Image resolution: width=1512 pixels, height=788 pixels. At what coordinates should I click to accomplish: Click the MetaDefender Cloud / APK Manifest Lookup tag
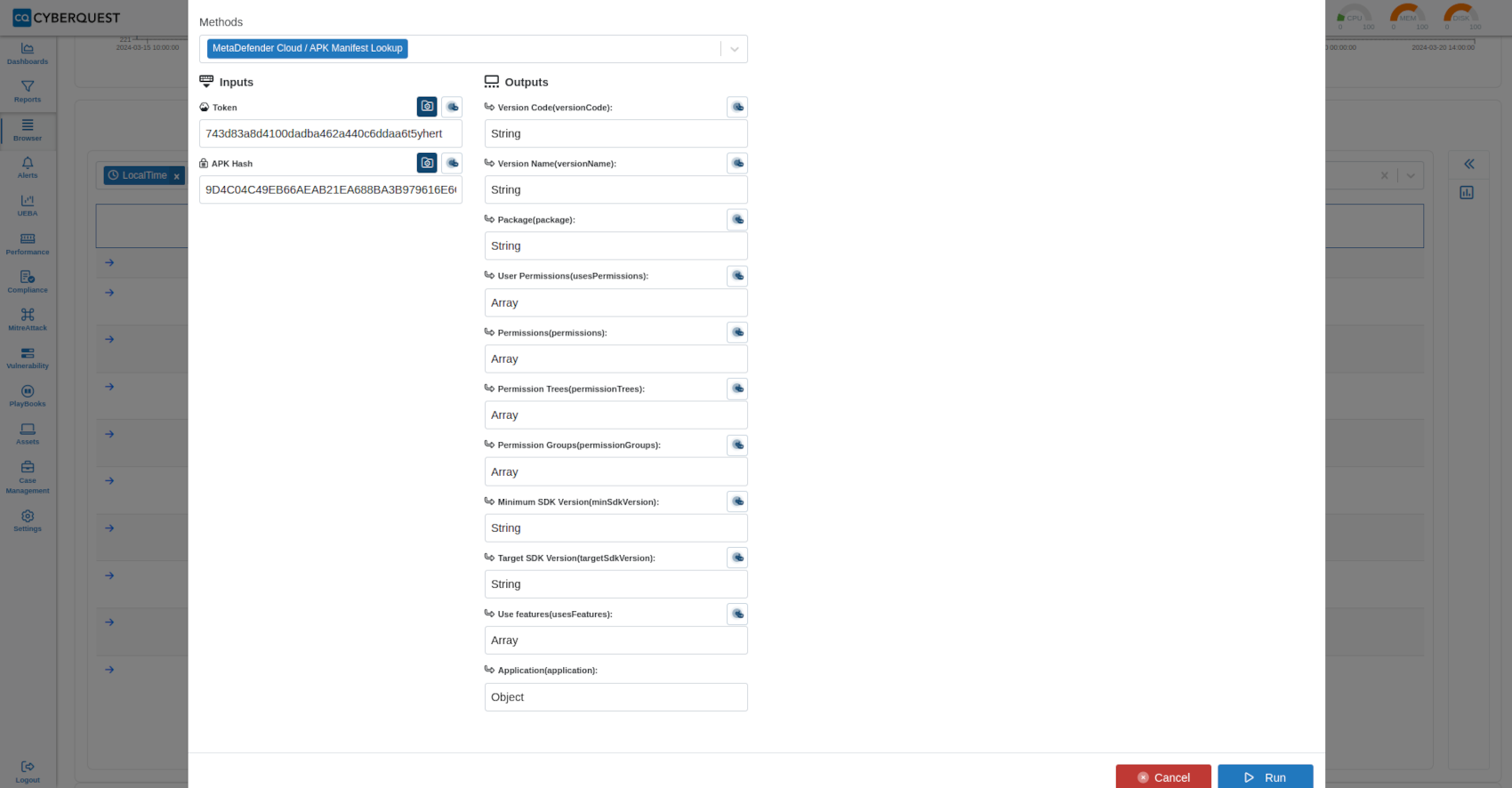pos(308,48)
